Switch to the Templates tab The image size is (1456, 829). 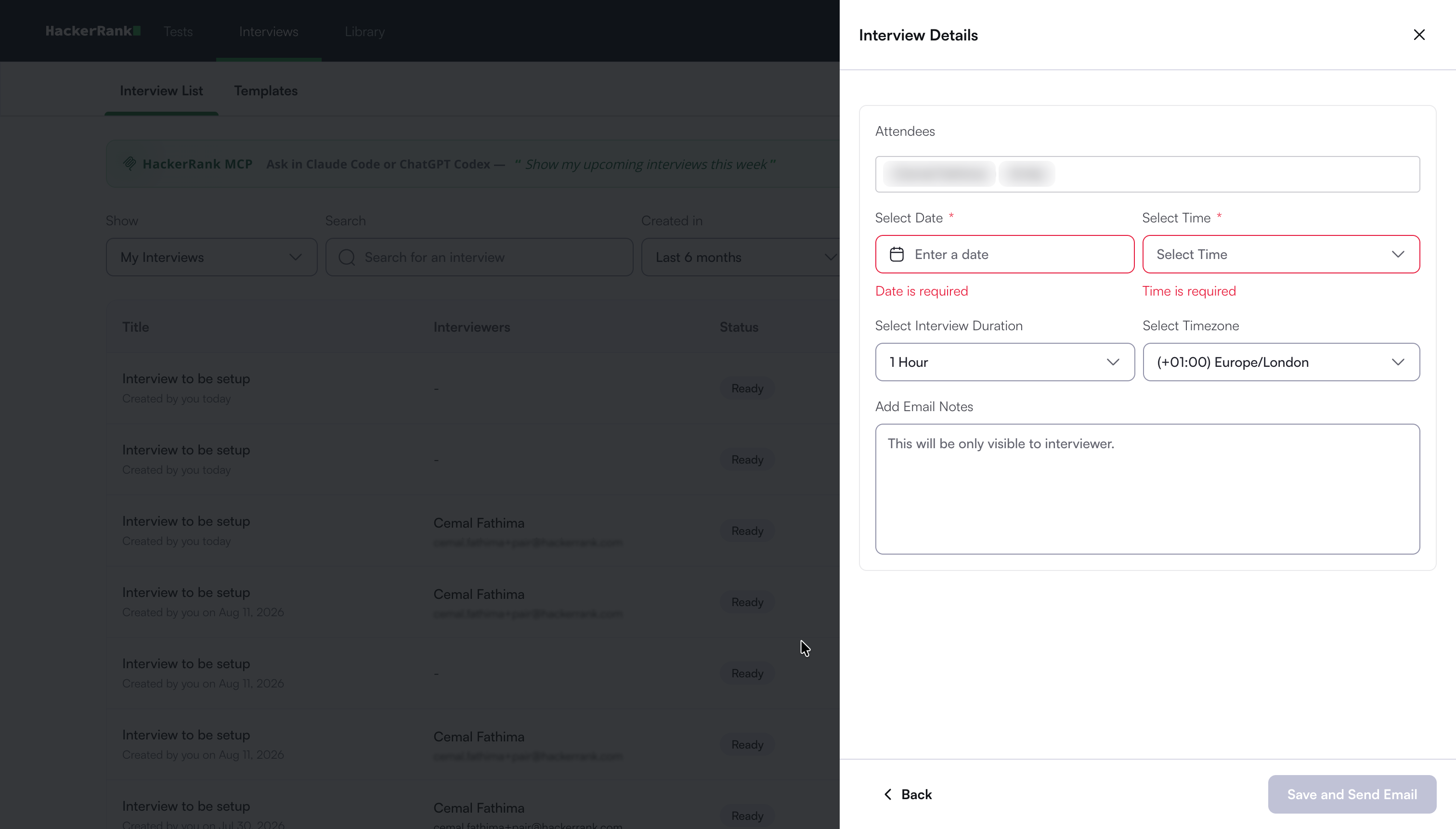[266, 91]
